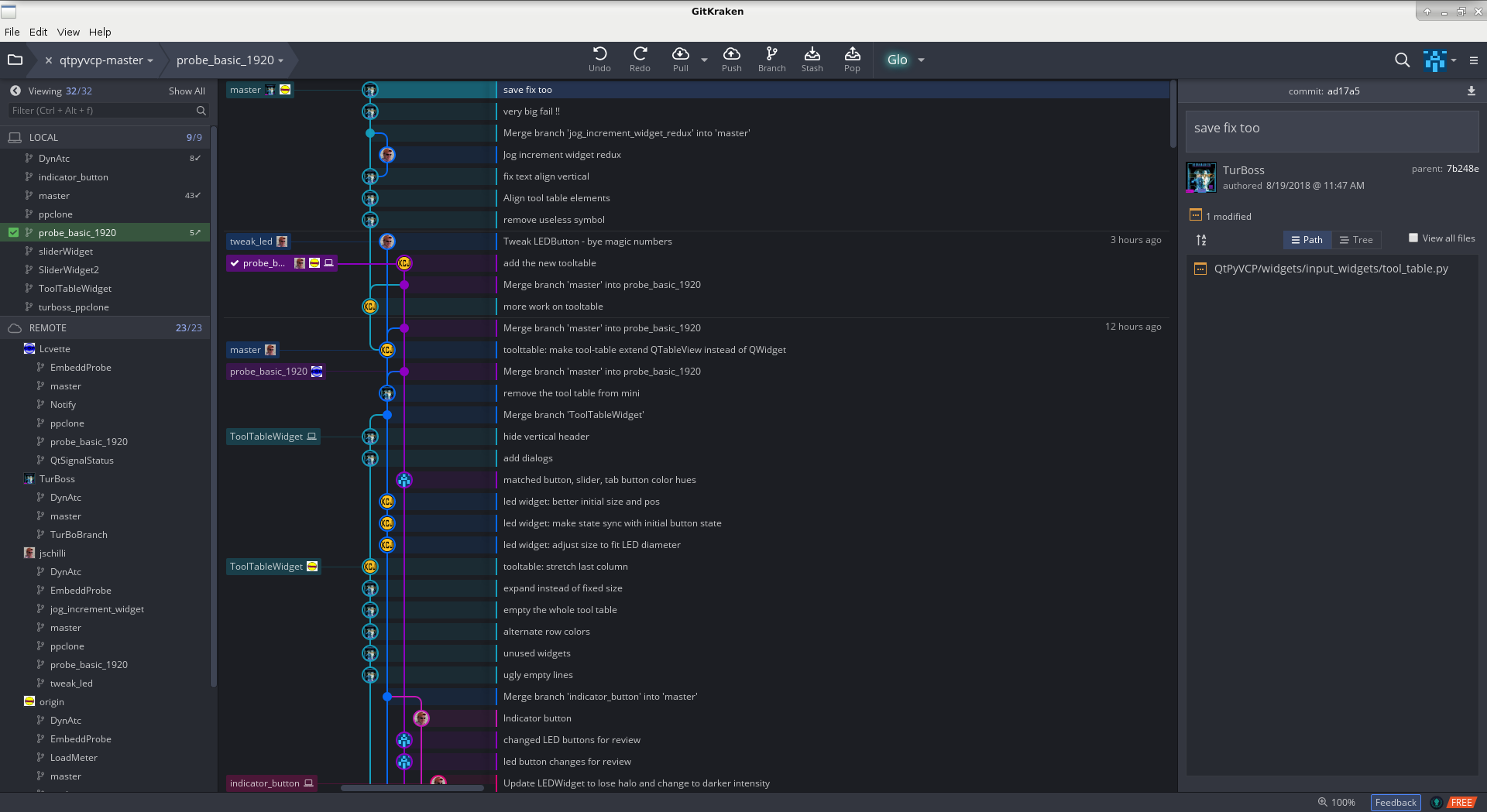Click the indicator_button branch label in graph

[x=272, y=783]
